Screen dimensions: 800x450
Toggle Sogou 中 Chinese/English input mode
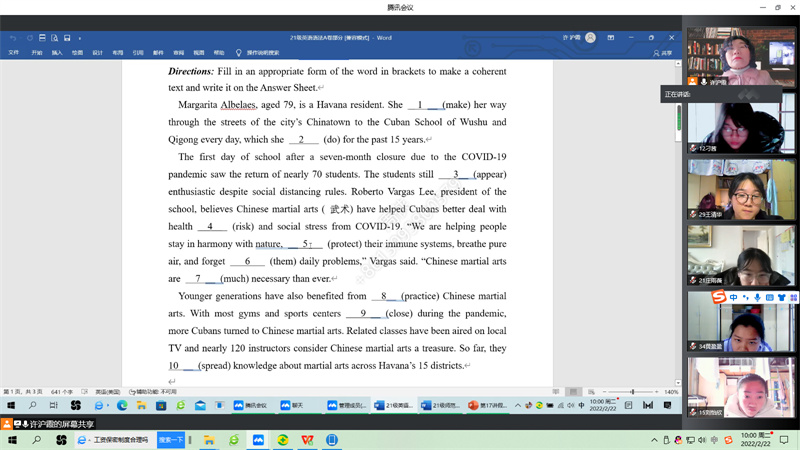pyautogui.click(x=733, y=297)
